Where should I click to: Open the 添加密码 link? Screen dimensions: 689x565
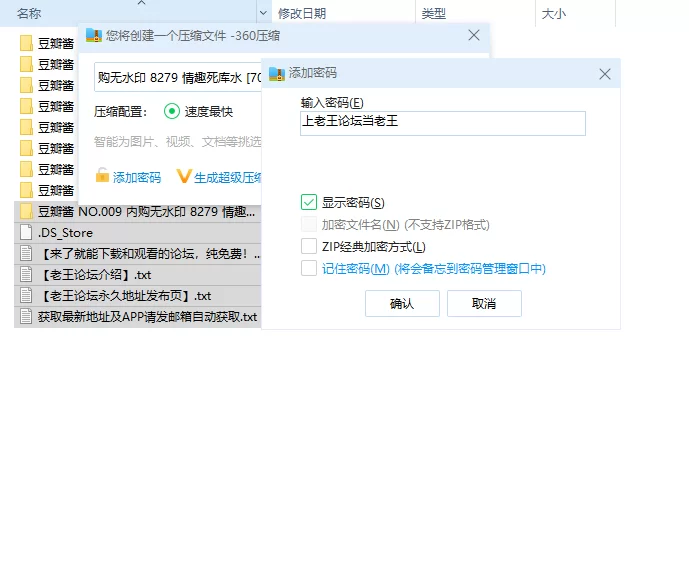(x=136, y=177)
